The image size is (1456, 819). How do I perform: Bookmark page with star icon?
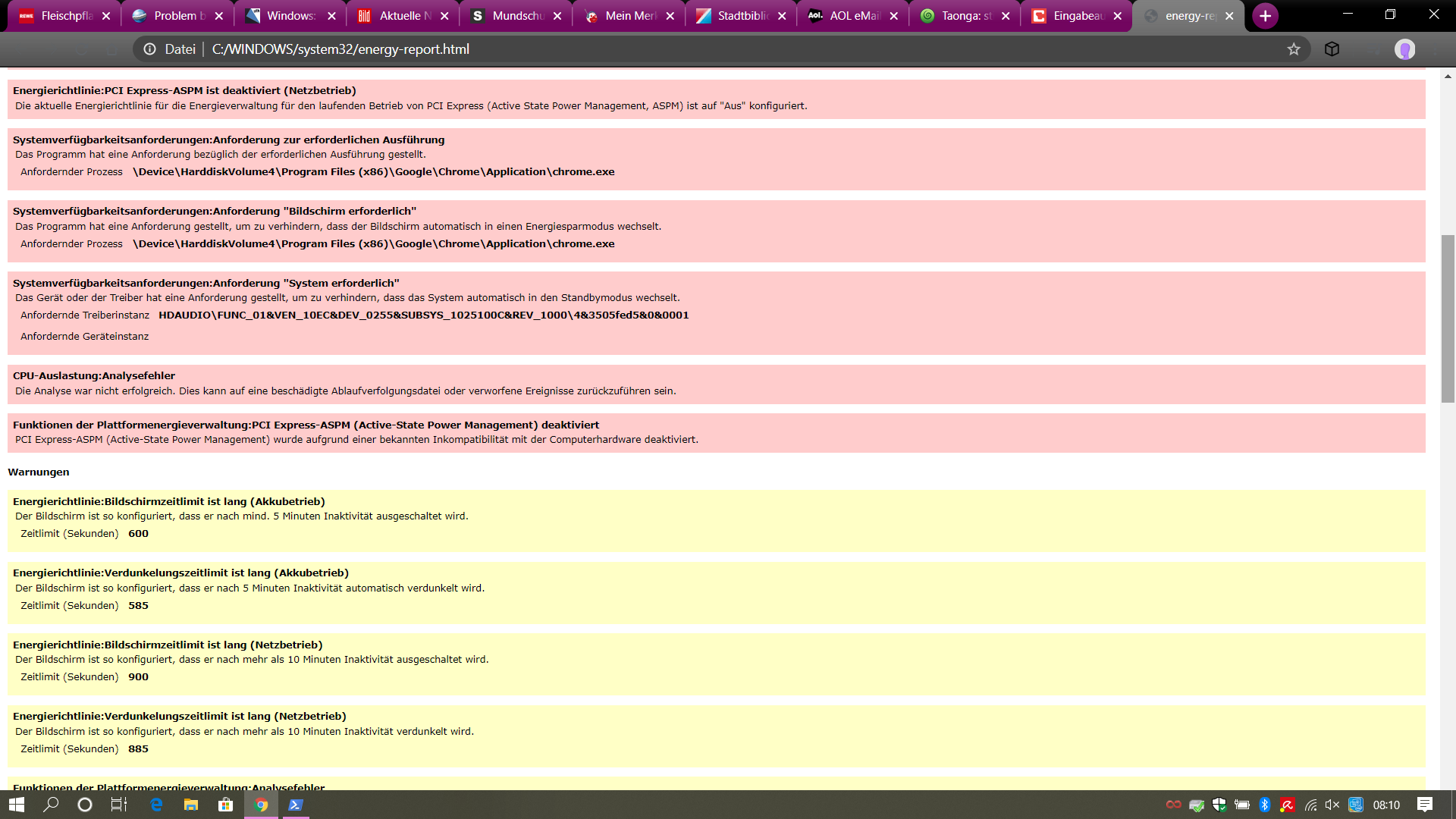[x=1294, y=49]
